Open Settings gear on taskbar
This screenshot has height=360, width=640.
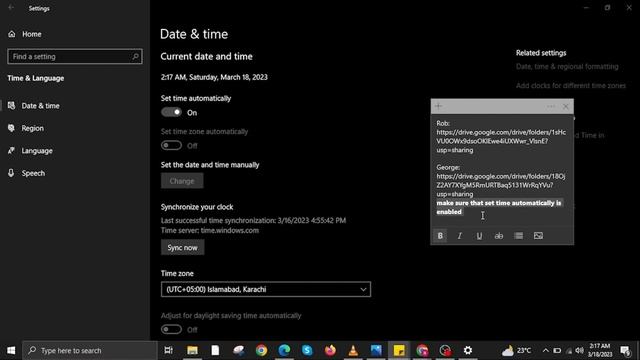(468, 350)
